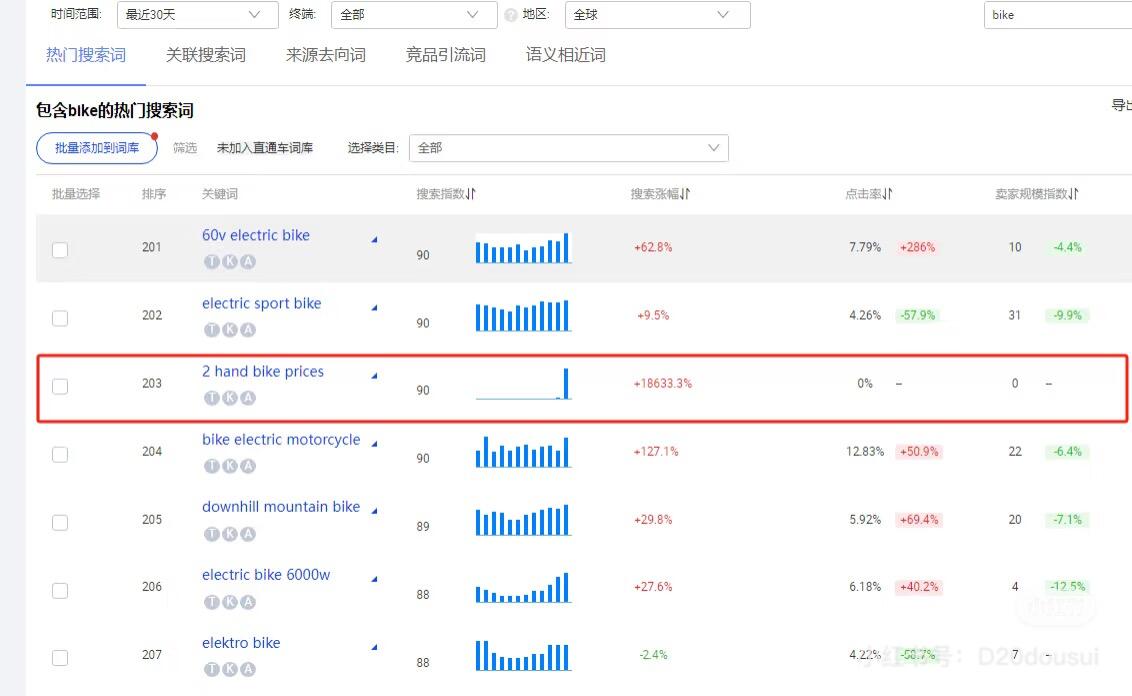Check the box for 2 hand bike prices

pyautogui.click(x=60, y=386)
